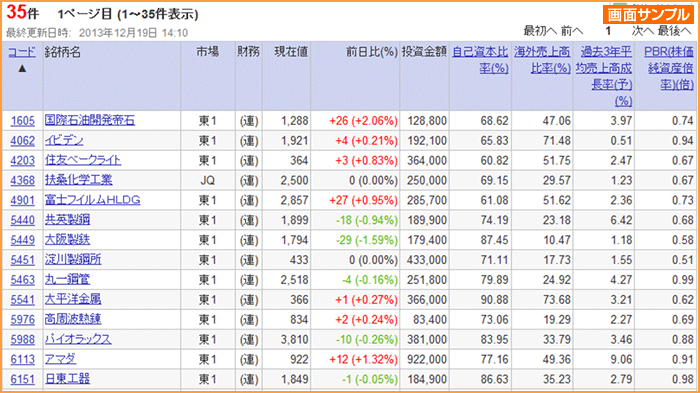Go to next page with 次へ

643,31
